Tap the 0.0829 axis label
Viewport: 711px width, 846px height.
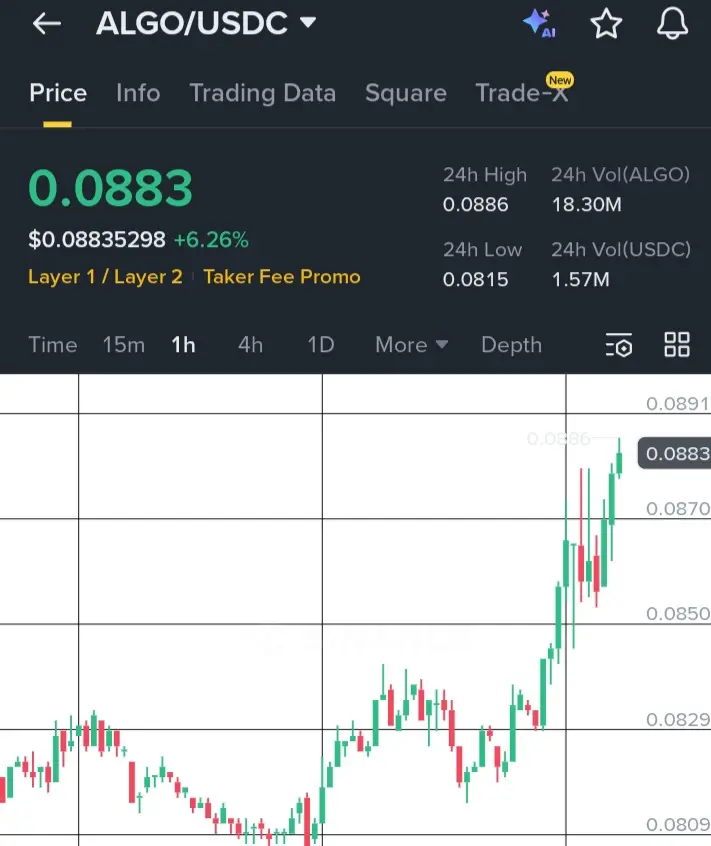pyautogui.click(x=678, y=719)
